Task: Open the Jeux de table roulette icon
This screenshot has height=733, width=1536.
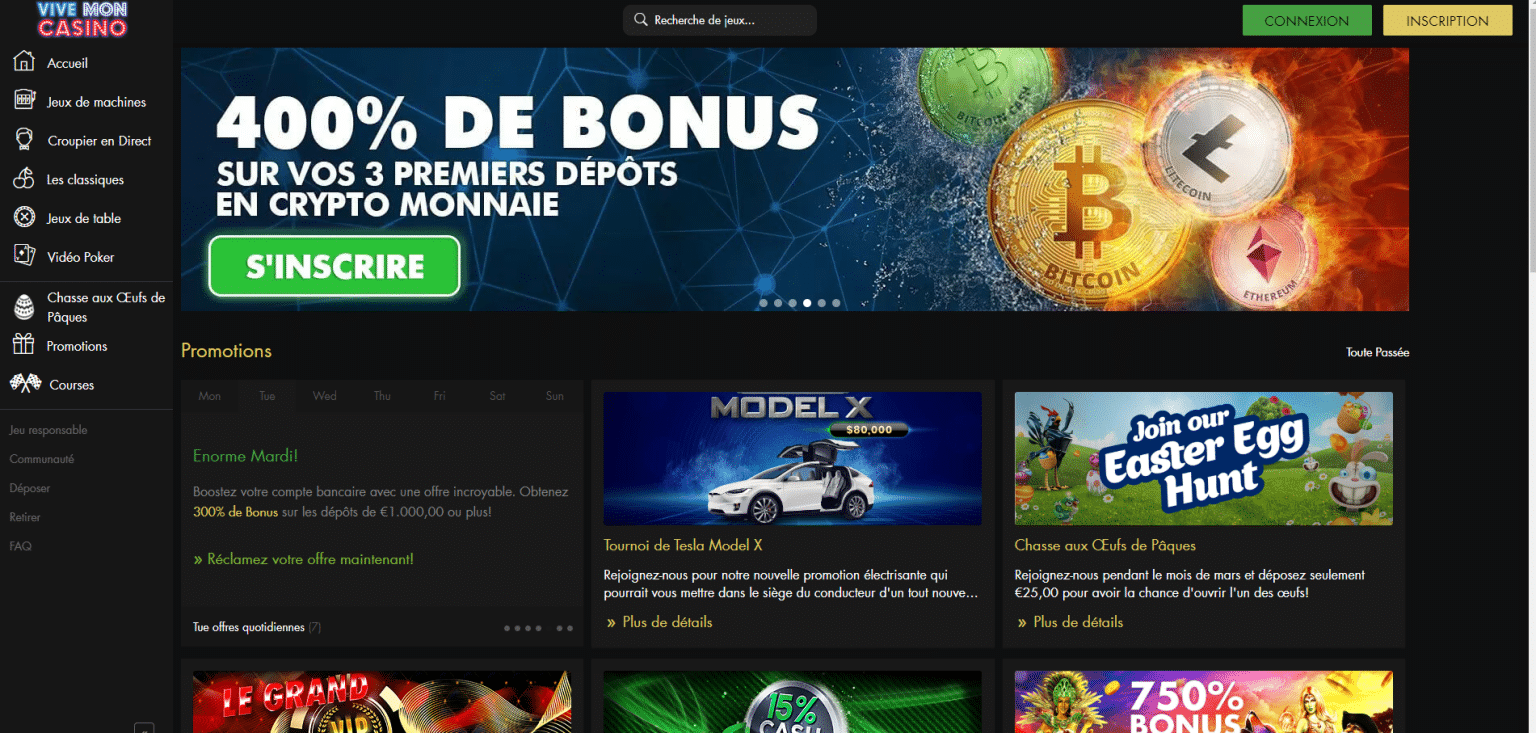Action: pyautogui.click(x=24, y=218)
